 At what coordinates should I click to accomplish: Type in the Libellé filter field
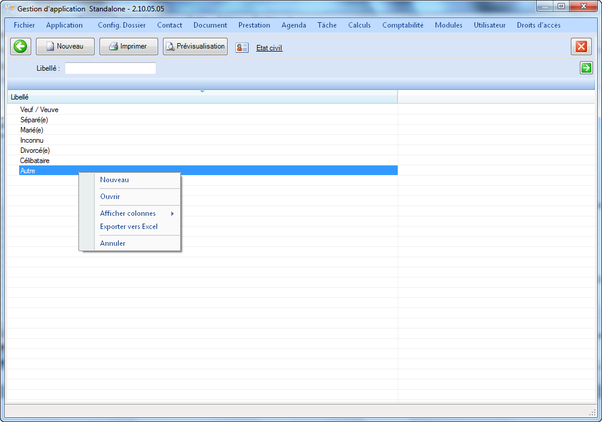[110, 68]
